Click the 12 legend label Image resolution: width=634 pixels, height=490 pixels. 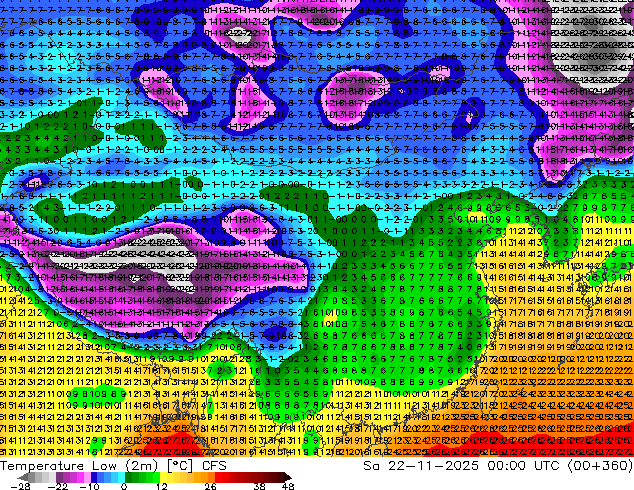coord(162,486)
